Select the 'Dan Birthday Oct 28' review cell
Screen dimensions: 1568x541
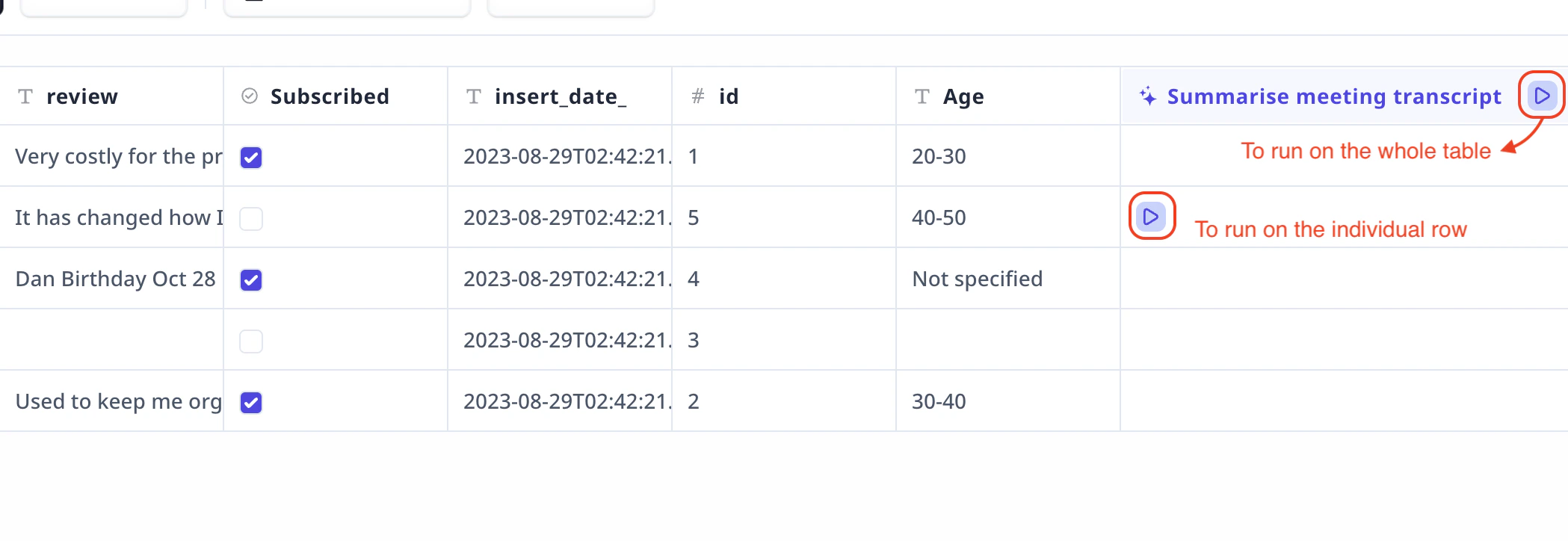115,279
